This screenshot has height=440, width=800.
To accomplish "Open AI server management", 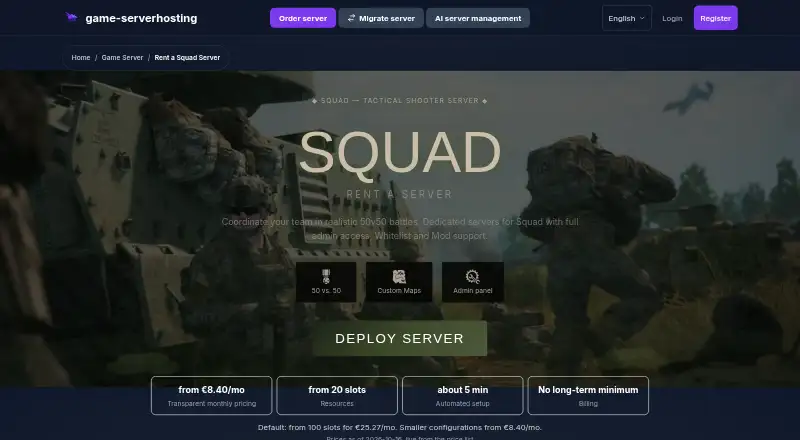I will tap(478, 18).
